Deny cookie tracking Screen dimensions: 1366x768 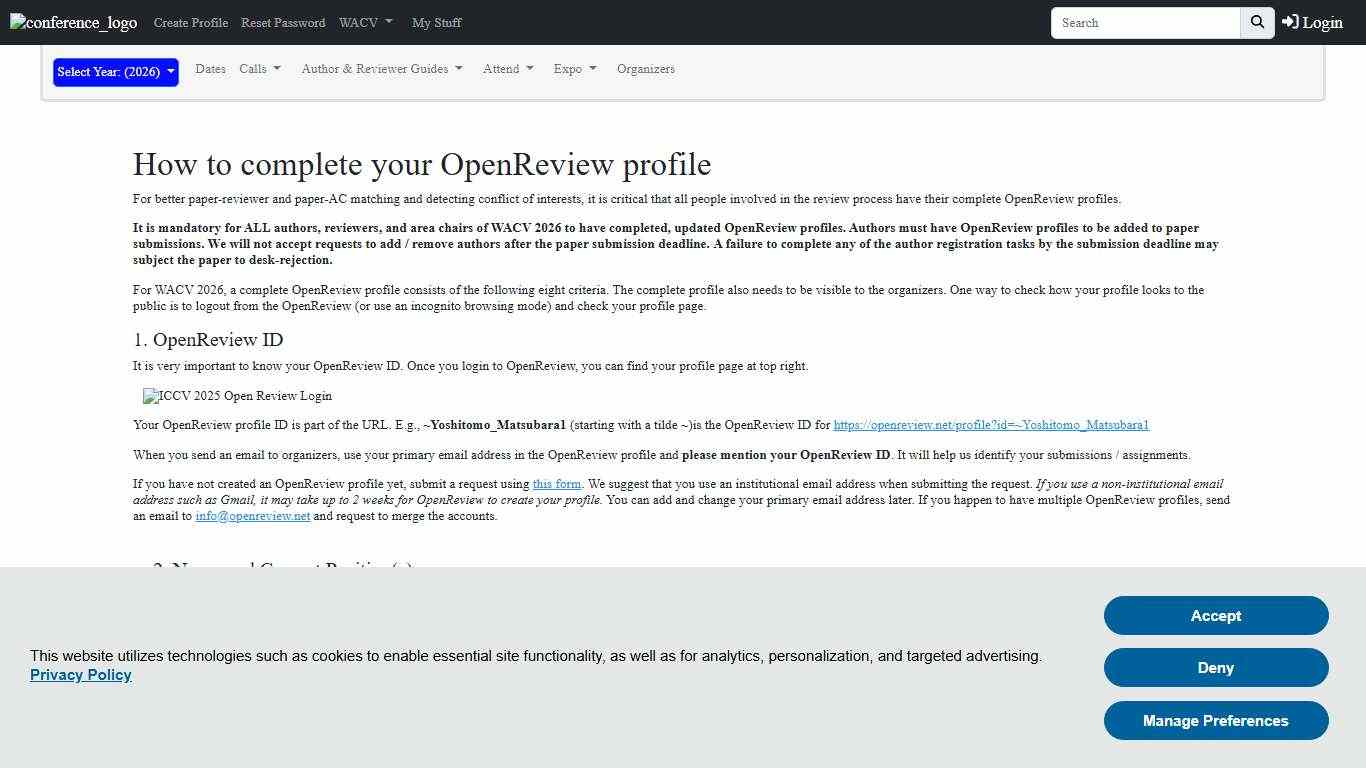pos(1215,667)
